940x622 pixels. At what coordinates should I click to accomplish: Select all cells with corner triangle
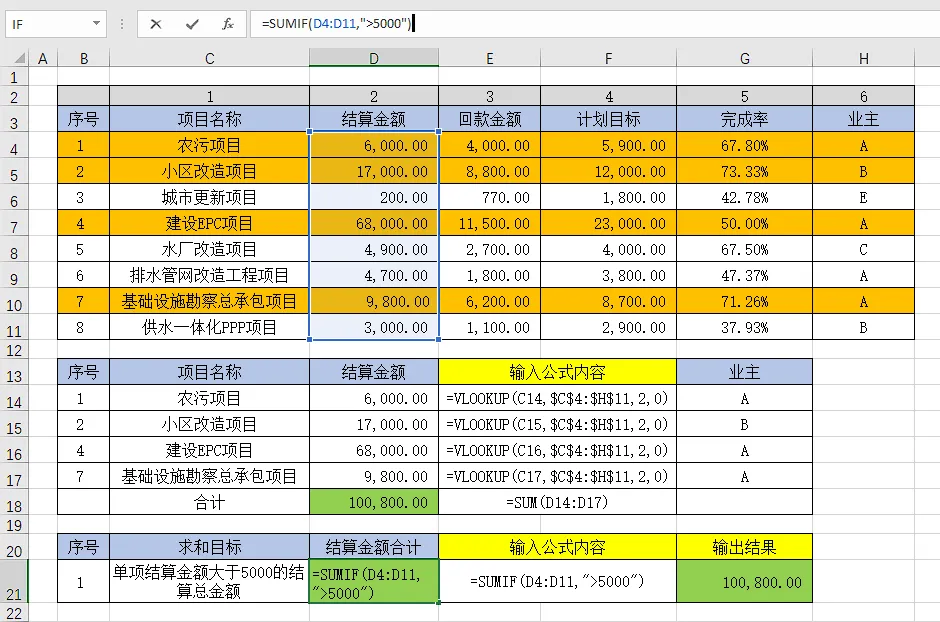coord(19,58)
